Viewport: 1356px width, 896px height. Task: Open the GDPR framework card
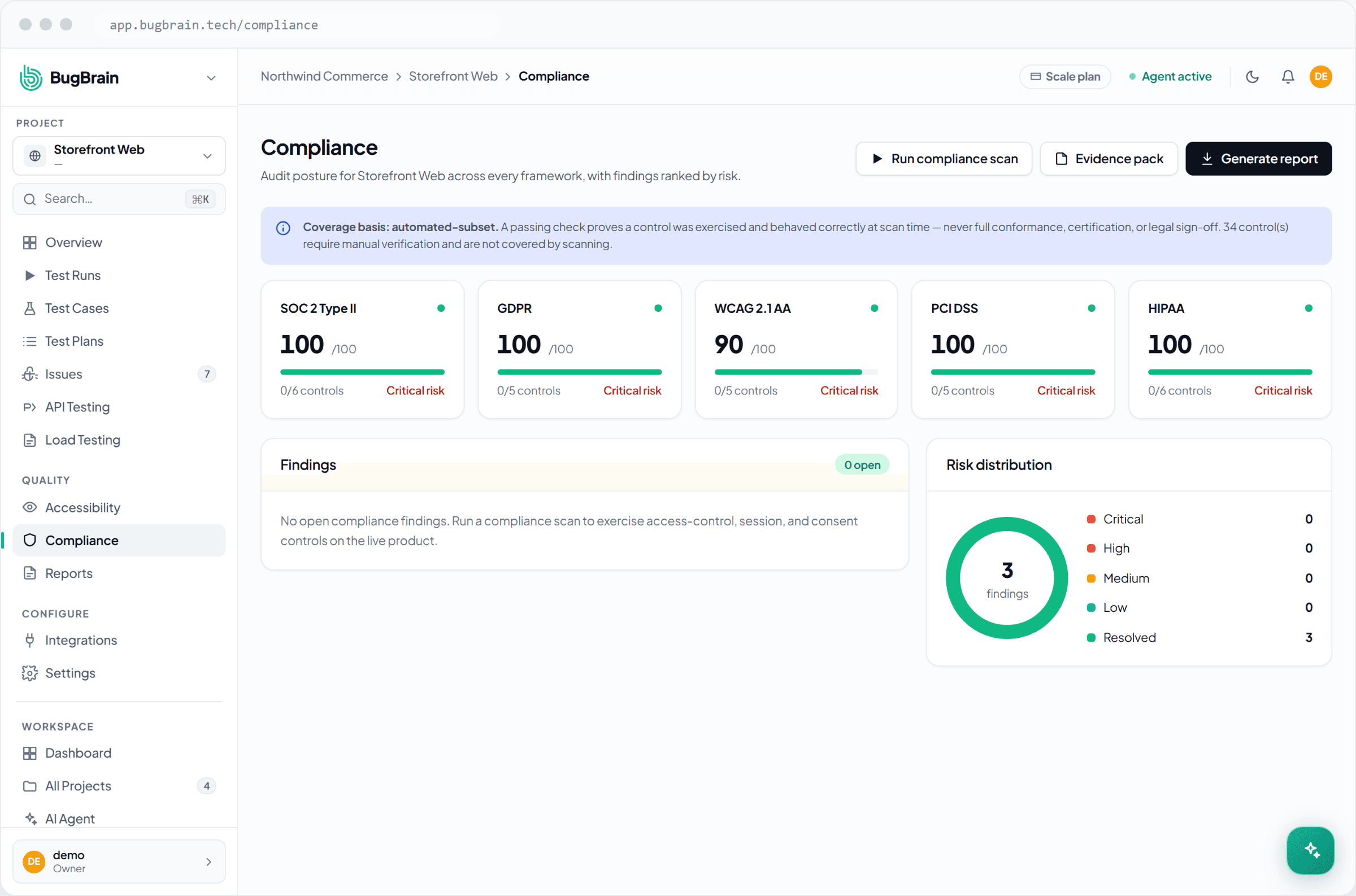click(579, 349)
